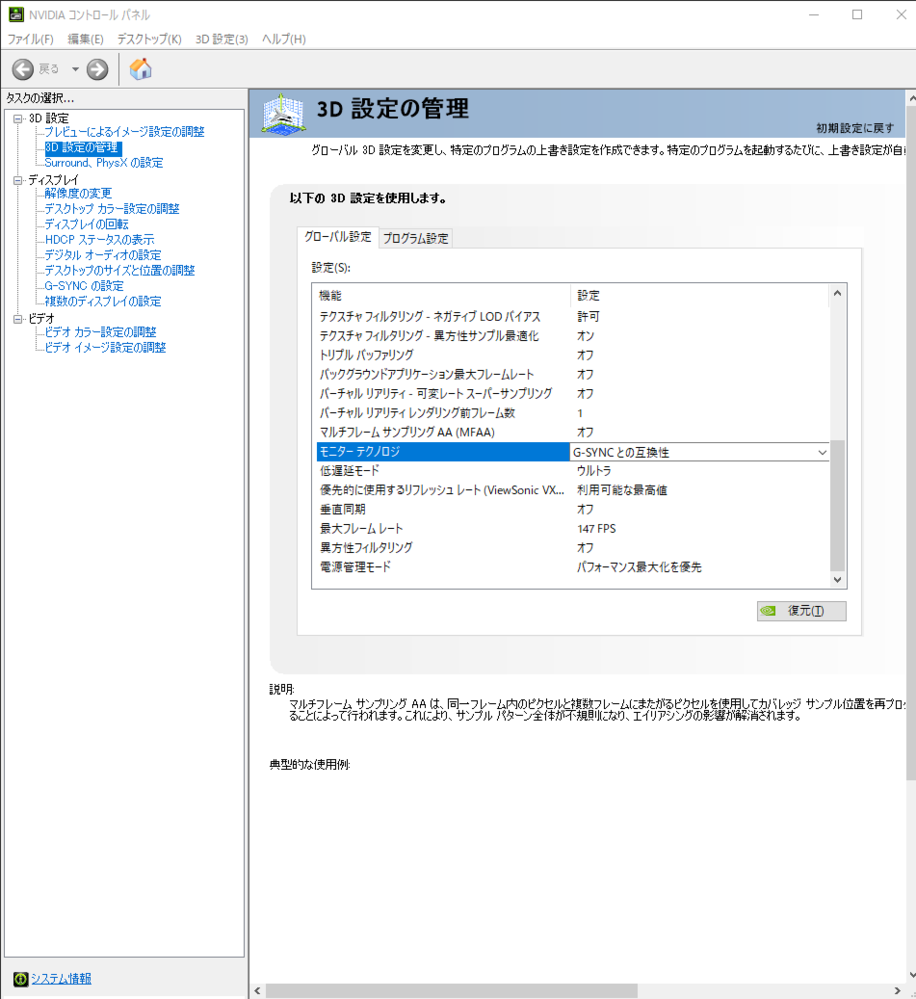The image size is (916, 999).
Task: Open 複数のディスプレイの設定
Action: [x=103, y=301]
